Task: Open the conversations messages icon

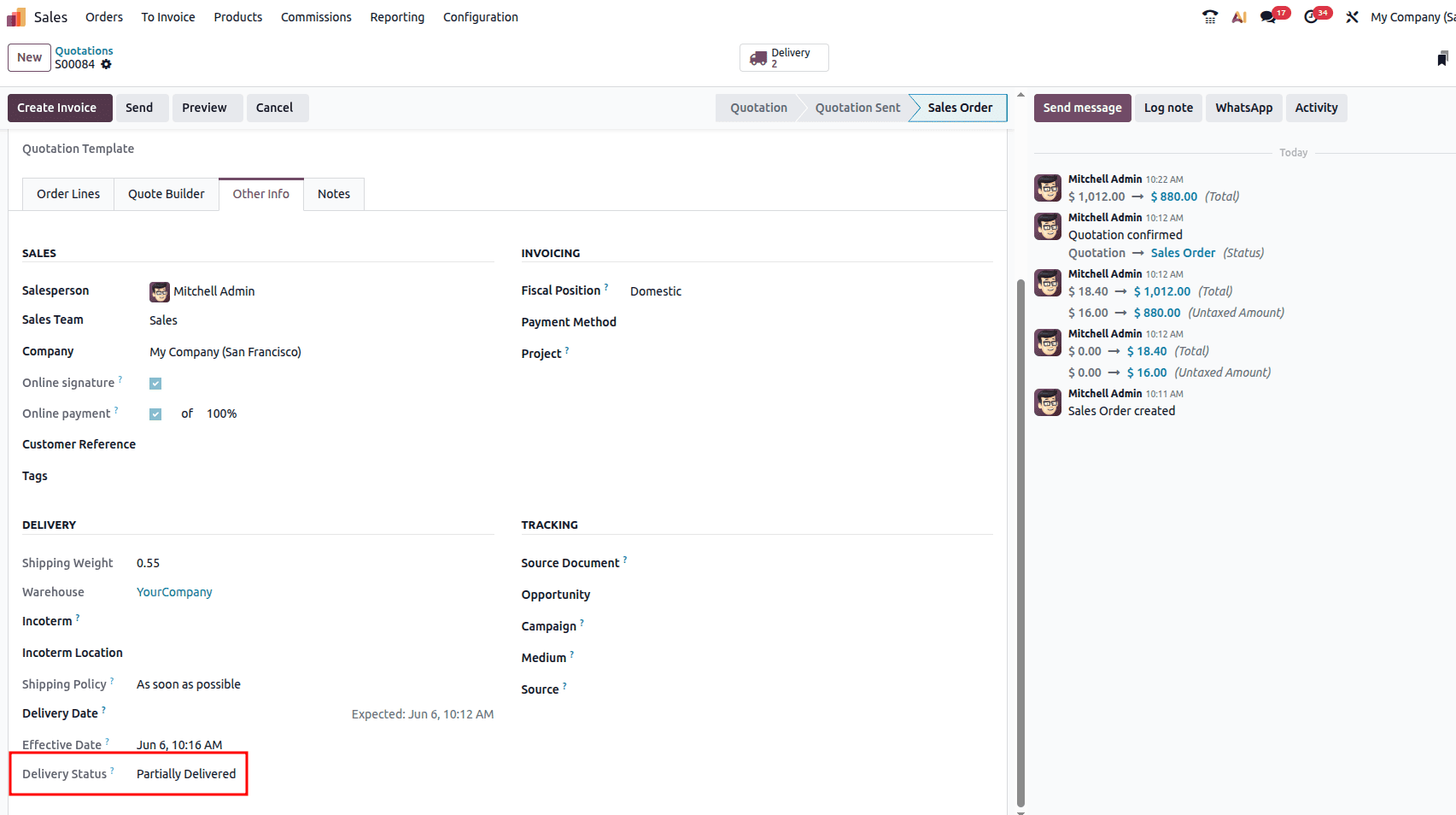Action: click(x=1268, y=17)
